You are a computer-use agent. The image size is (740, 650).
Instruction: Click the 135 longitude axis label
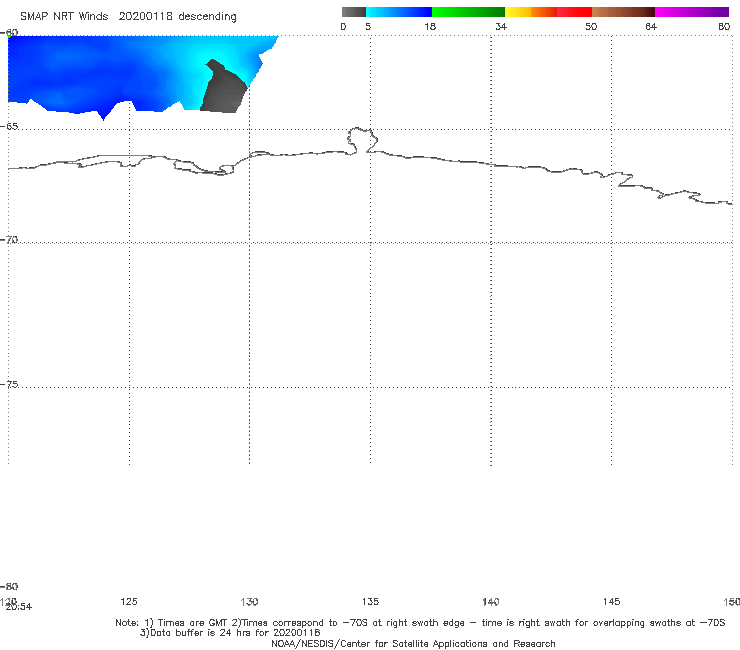pyautogui.click(x=370, y=601)
